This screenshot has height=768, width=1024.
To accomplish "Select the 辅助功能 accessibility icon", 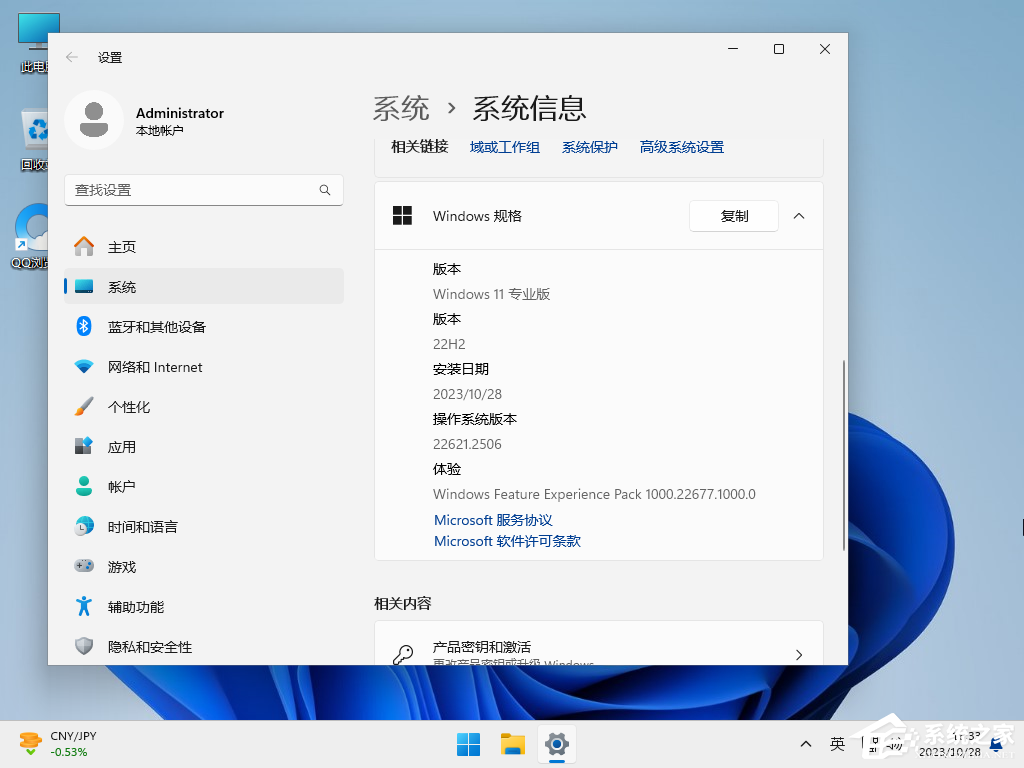I will (84, 606).
